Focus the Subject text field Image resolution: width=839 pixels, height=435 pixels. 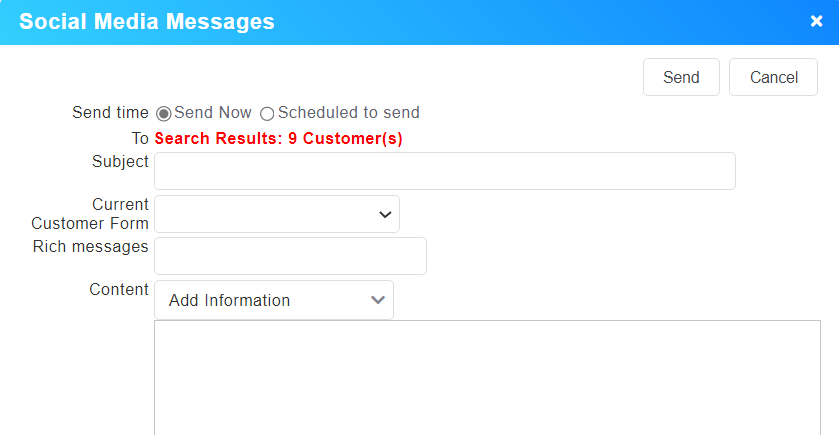[x=444, y=171]
